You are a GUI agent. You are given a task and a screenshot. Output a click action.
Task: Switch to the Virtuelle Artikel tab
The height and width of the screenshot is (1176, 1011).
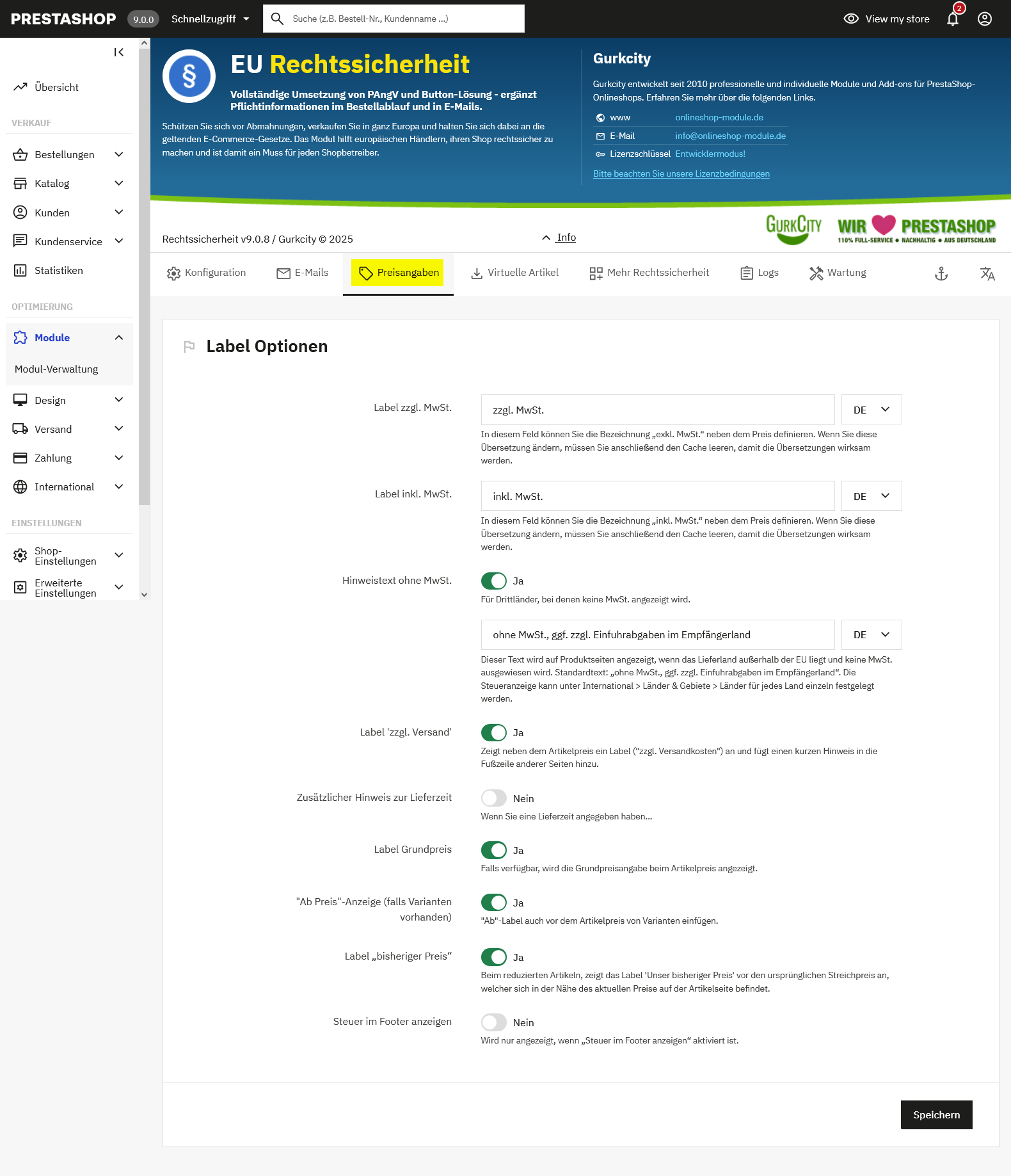point(514,273)
